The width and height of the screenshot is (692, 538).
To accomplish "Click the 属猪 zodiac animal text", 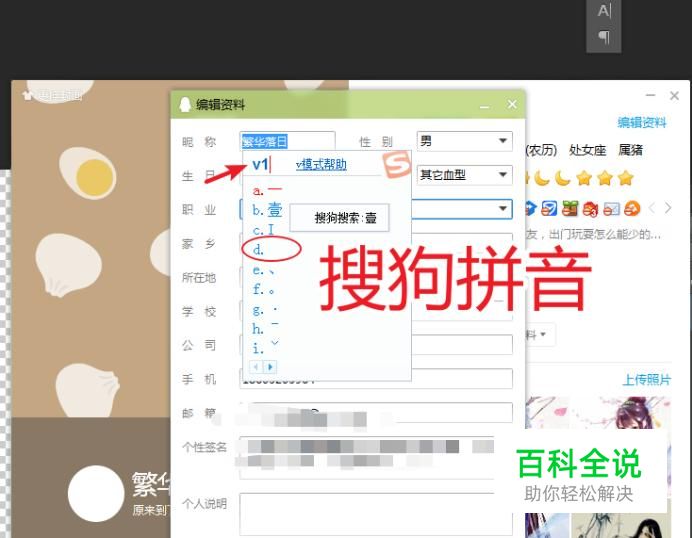I will click(x=630, y=150).
